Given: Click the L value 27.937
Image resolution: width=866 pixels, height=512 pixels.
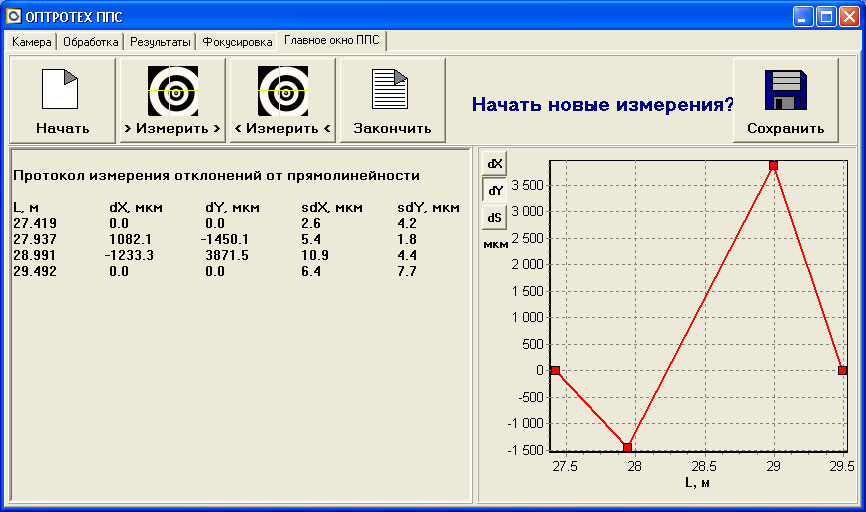Looking at the screenshot, I should click(35, 239).
